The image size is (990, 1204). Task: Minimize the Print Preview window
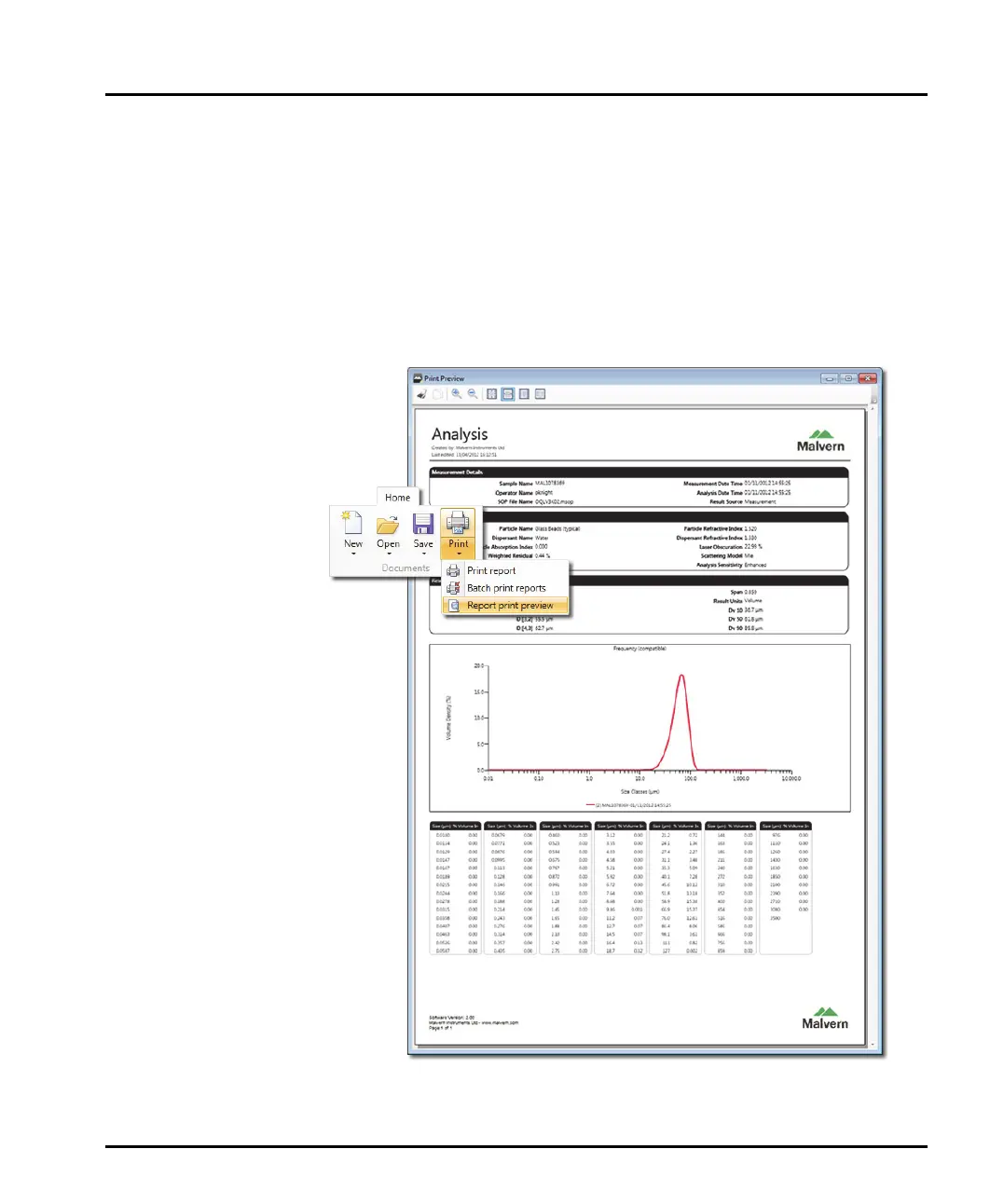click(829, 378)
